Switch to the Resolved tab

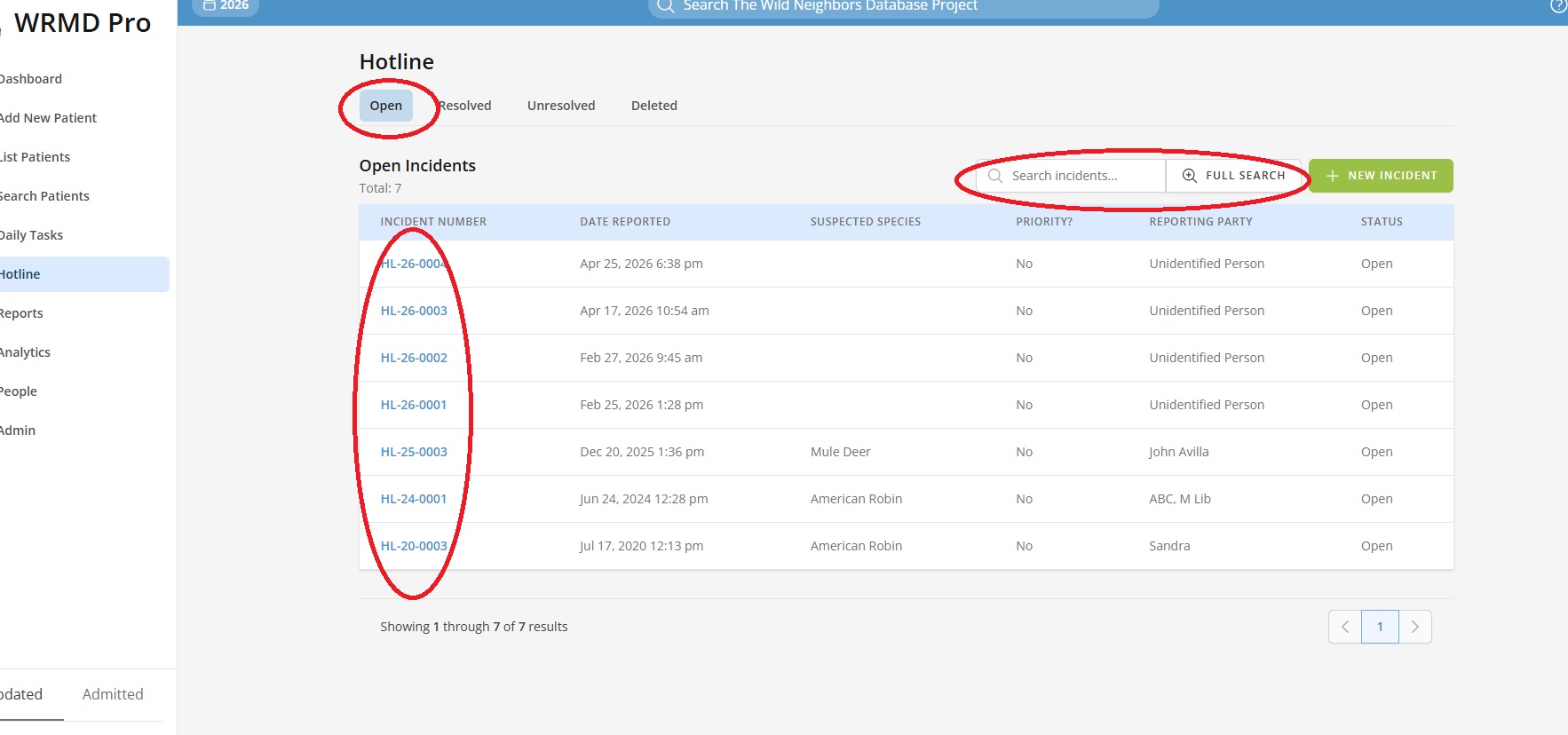(x=464, y=106)
